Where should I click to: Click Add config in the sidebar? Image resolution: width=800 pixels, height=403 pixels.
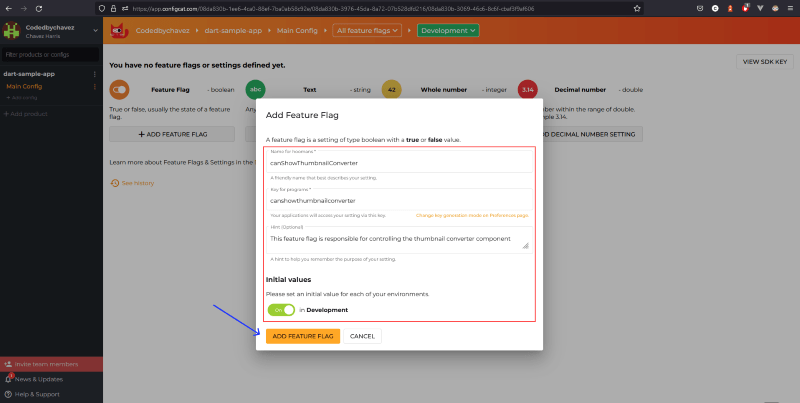point(21,97)
